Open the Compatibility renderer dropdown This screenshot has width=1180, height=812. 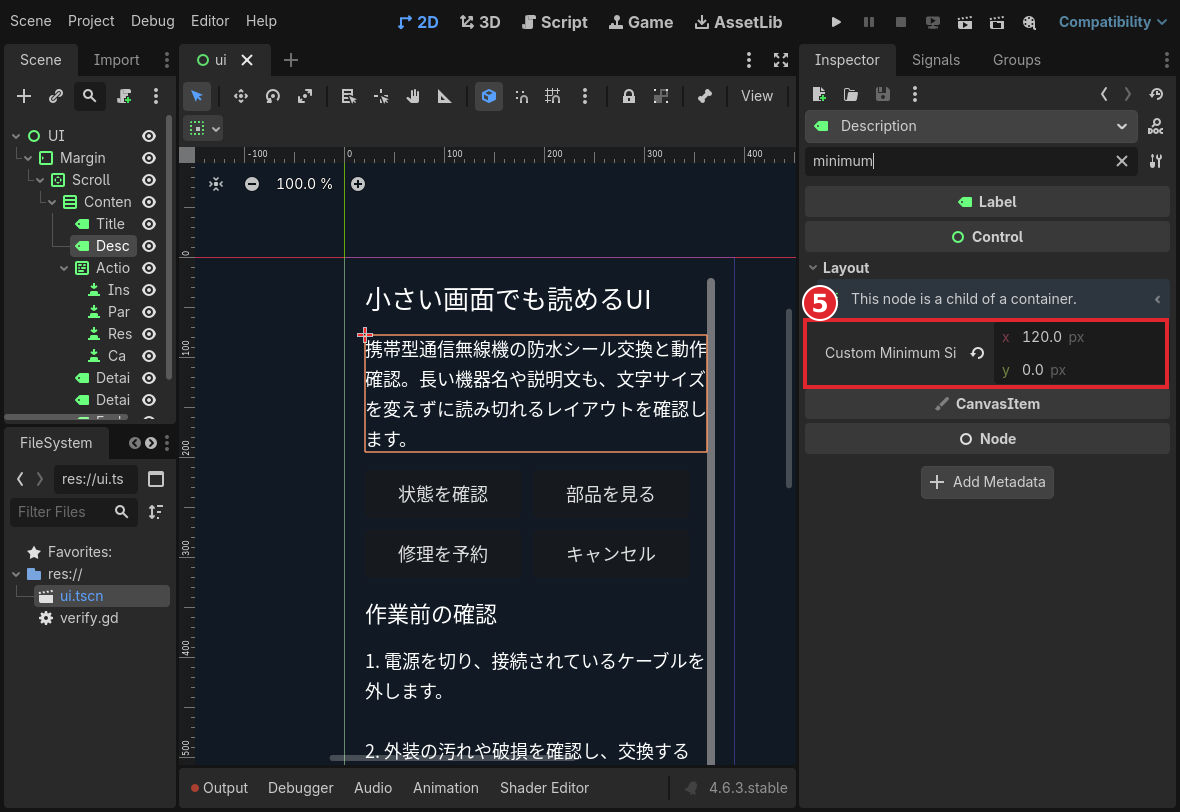[x=1112, y=22]
